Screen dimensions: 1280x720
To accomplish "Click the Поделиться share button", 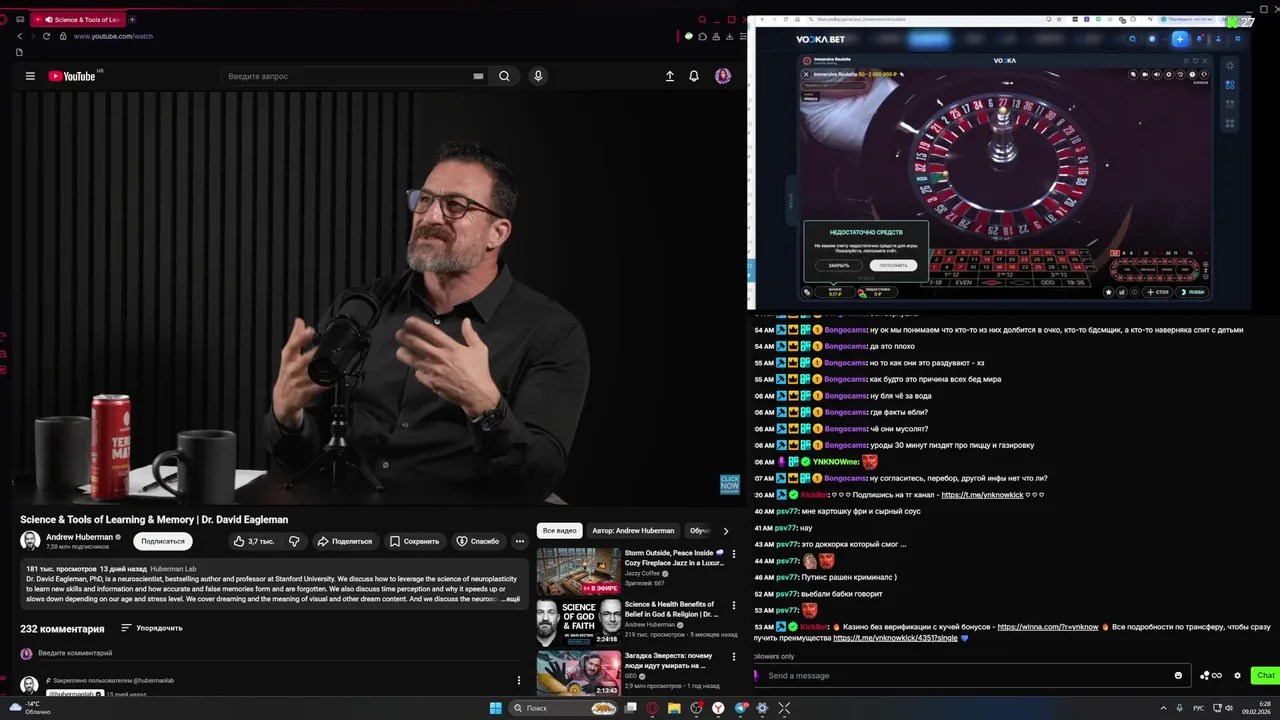I will coord(344,541).
